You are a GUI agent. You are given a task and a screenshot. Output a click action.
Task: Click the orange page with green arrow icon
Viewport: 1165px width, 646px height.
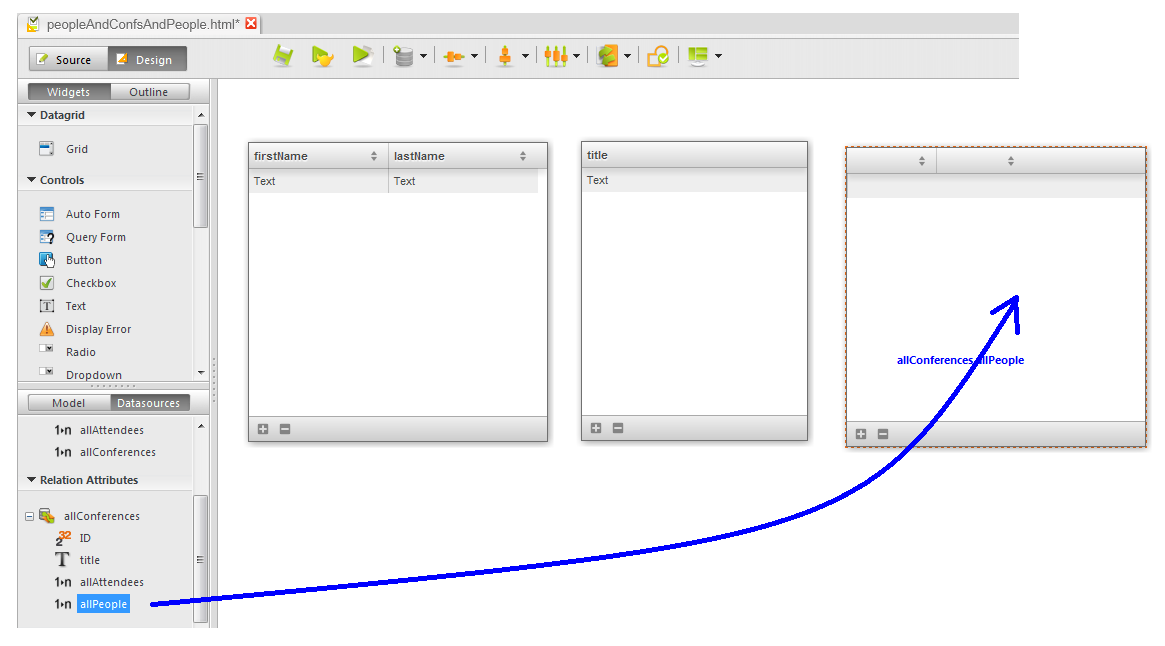point(607,56)
